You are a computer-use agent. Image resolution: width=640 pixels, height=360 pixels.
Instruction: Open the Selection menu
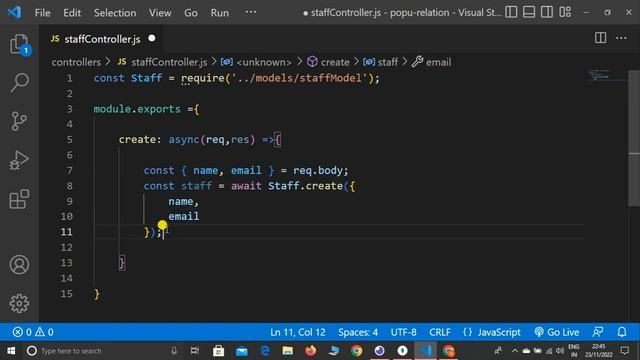tap(115, 13)
